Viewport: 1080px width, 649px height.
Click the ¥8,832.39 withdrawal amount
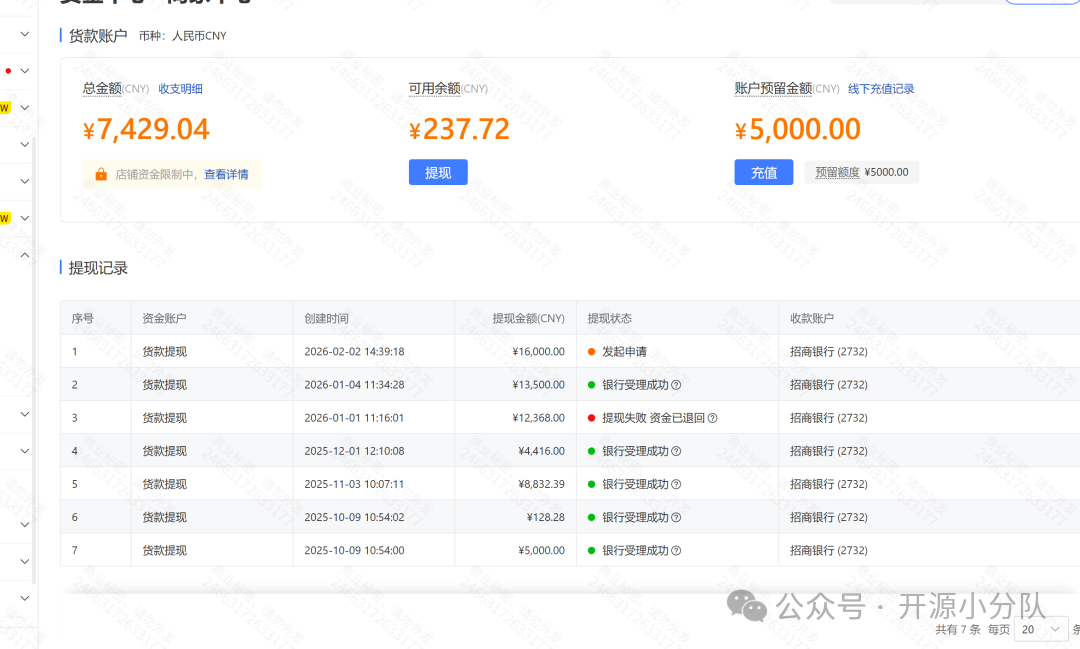coord(541,484)
